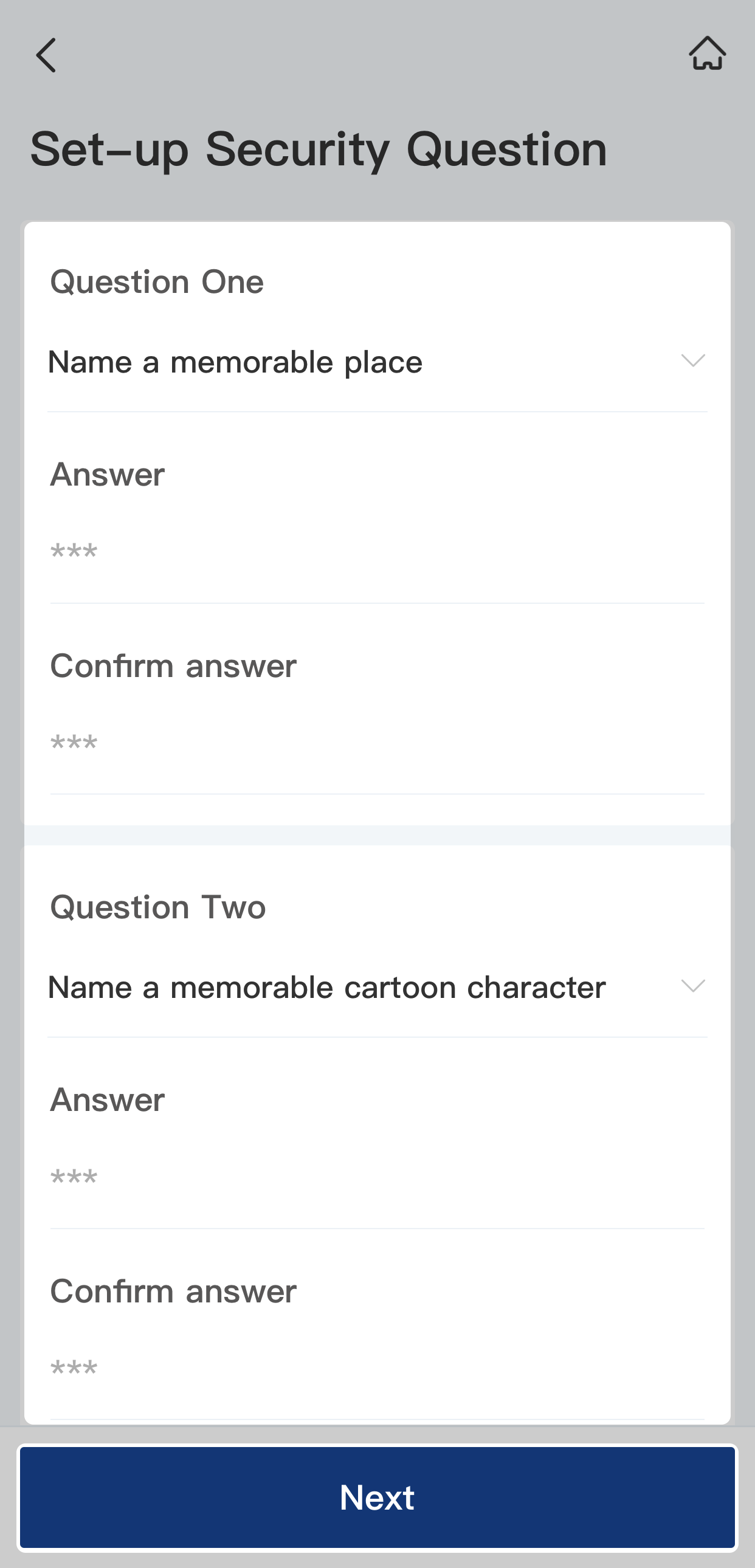Focus Question Two Confirm answer input field
The width and height of the screenshot is (755, 1568).
click(376, 1369)
